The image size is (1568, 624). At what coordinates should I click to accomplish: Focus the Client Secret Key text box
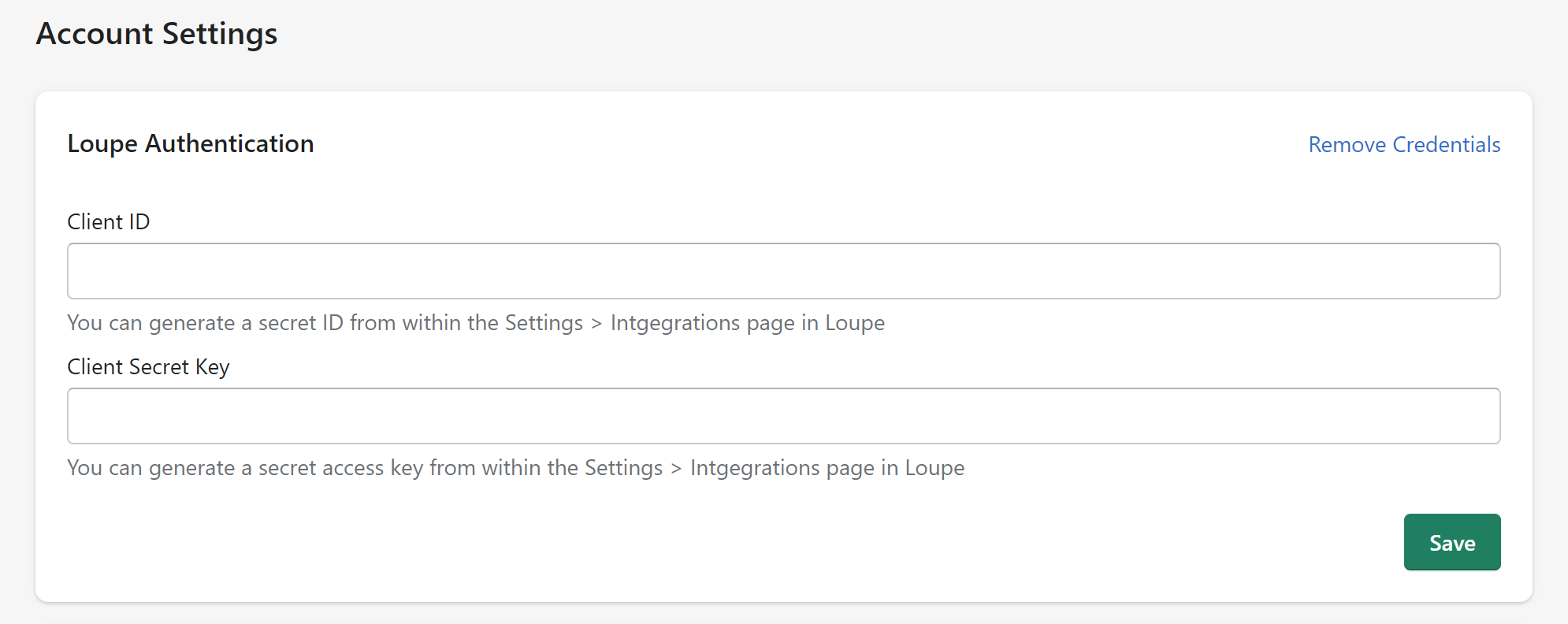point(783,416)
